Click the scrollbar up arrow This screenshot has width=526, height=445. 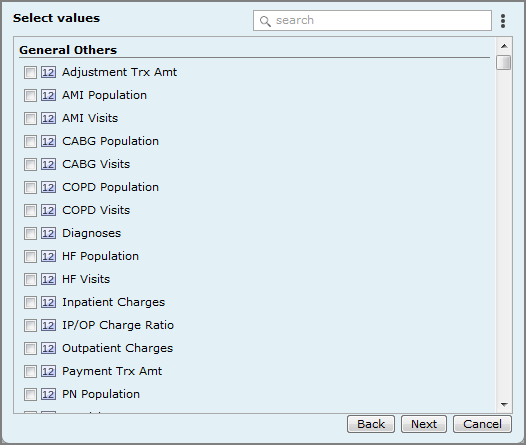(x=504, y=46)
